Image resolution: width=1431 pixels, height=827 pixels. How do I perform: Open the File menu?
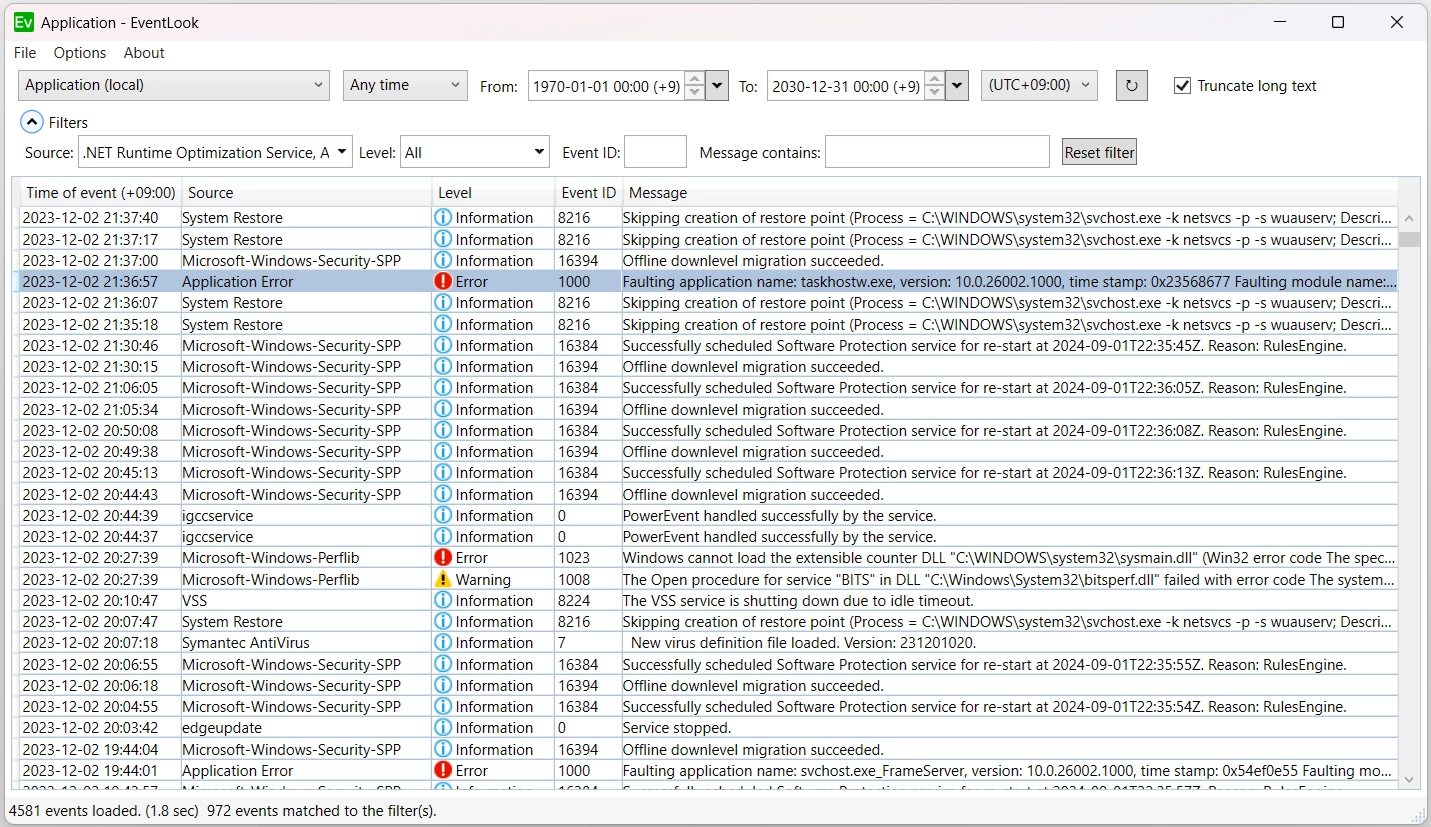click(25, 53)
